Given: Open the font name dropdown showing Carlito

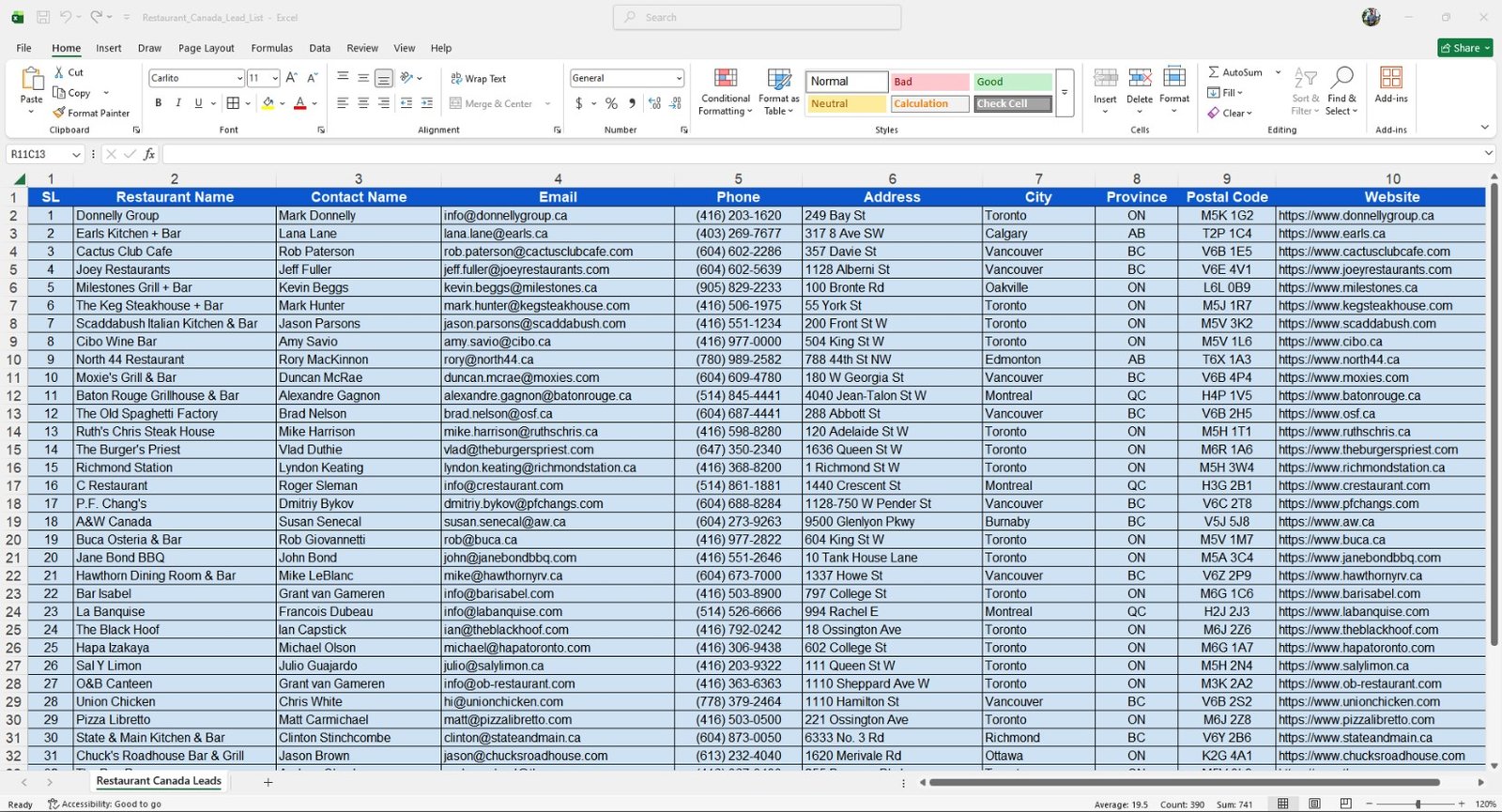Looking at the screenshot, I should point(239,78).
